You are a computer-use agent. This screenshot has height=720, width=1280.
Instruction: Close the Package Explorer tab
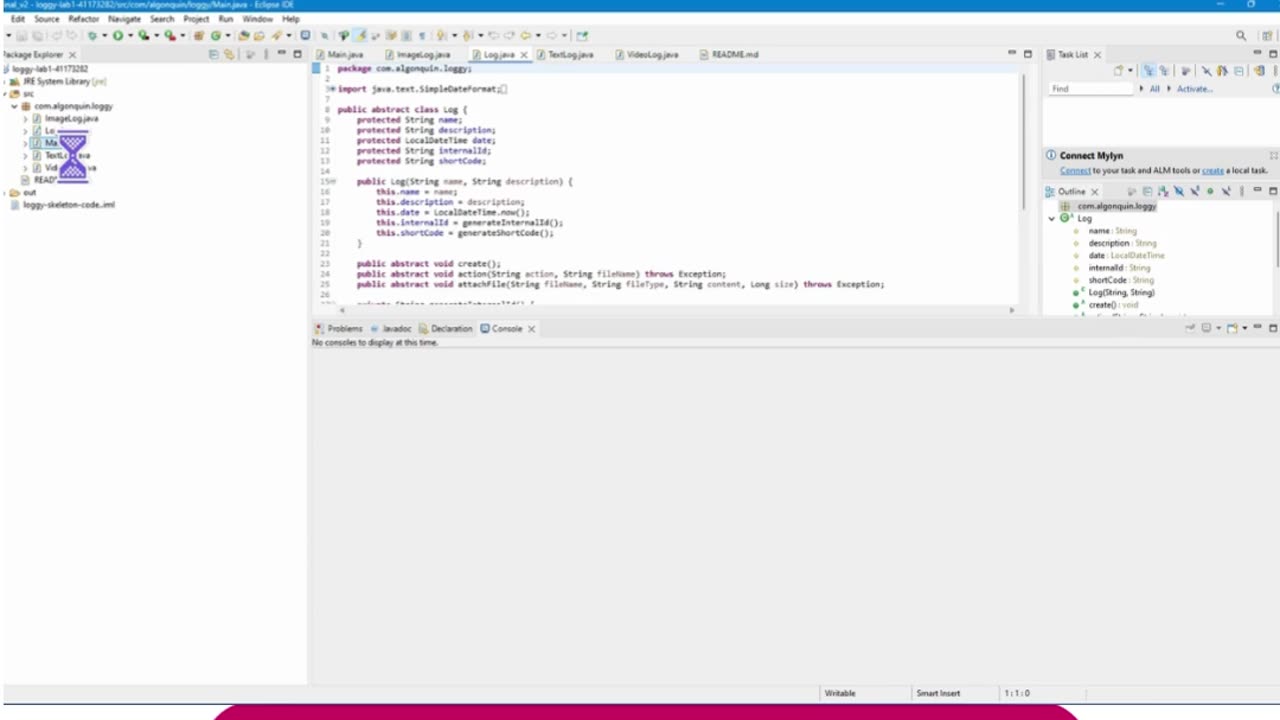click(x=72, y=54)
